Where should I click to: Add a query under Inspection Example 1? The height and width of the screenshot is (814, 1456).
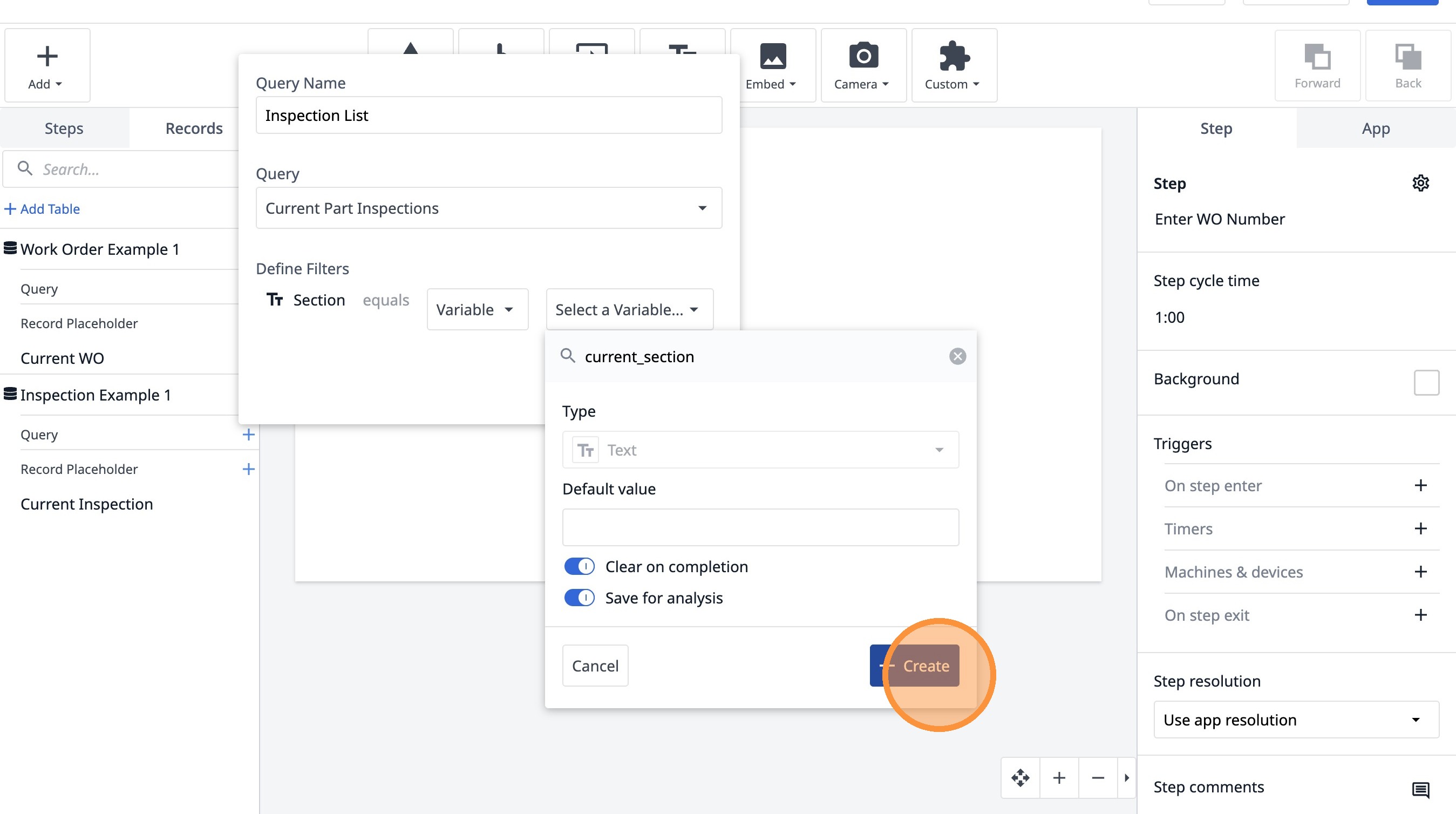[248, 434]
